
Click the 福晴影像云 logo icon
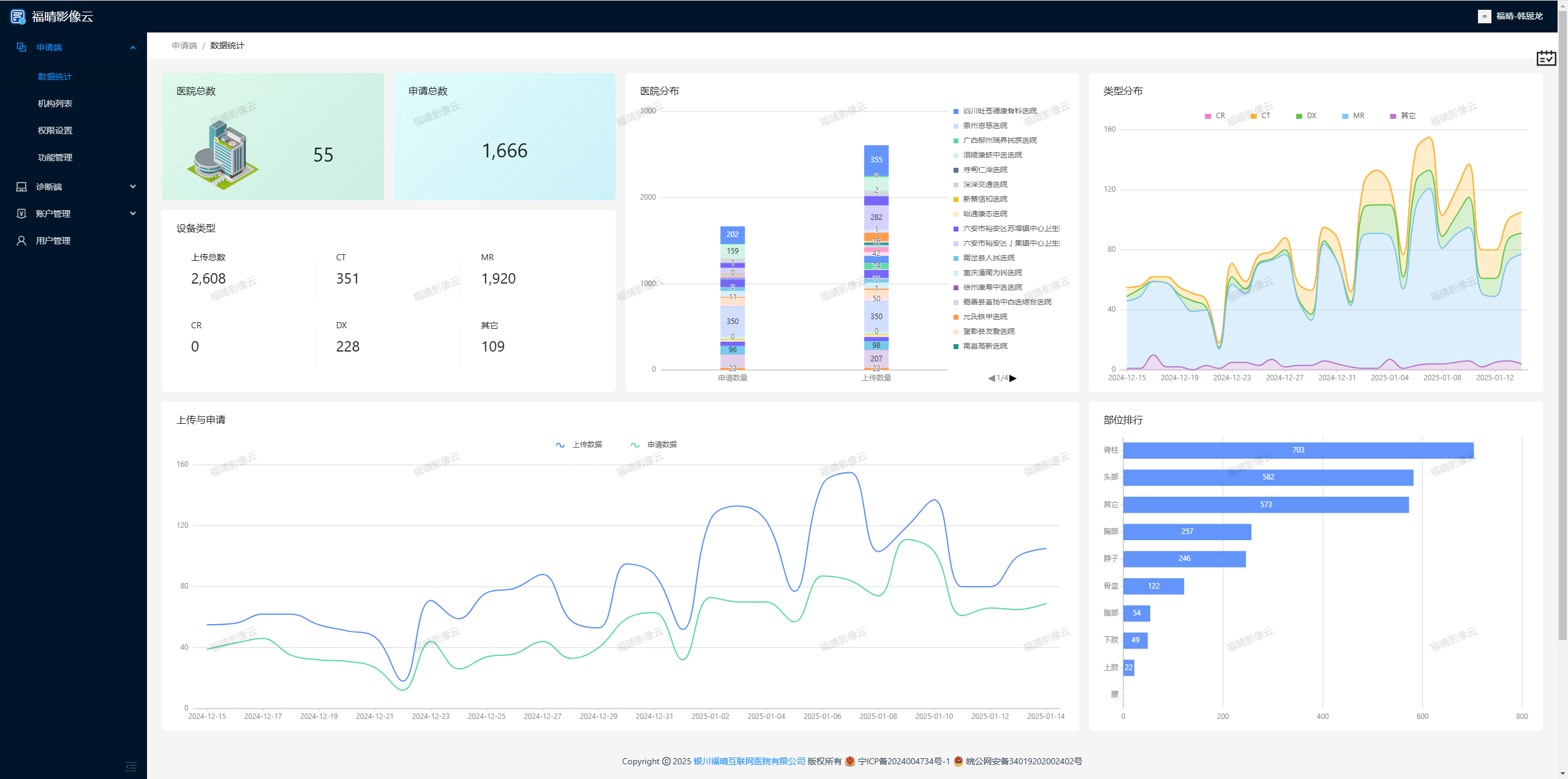click(x=18, y=17)
